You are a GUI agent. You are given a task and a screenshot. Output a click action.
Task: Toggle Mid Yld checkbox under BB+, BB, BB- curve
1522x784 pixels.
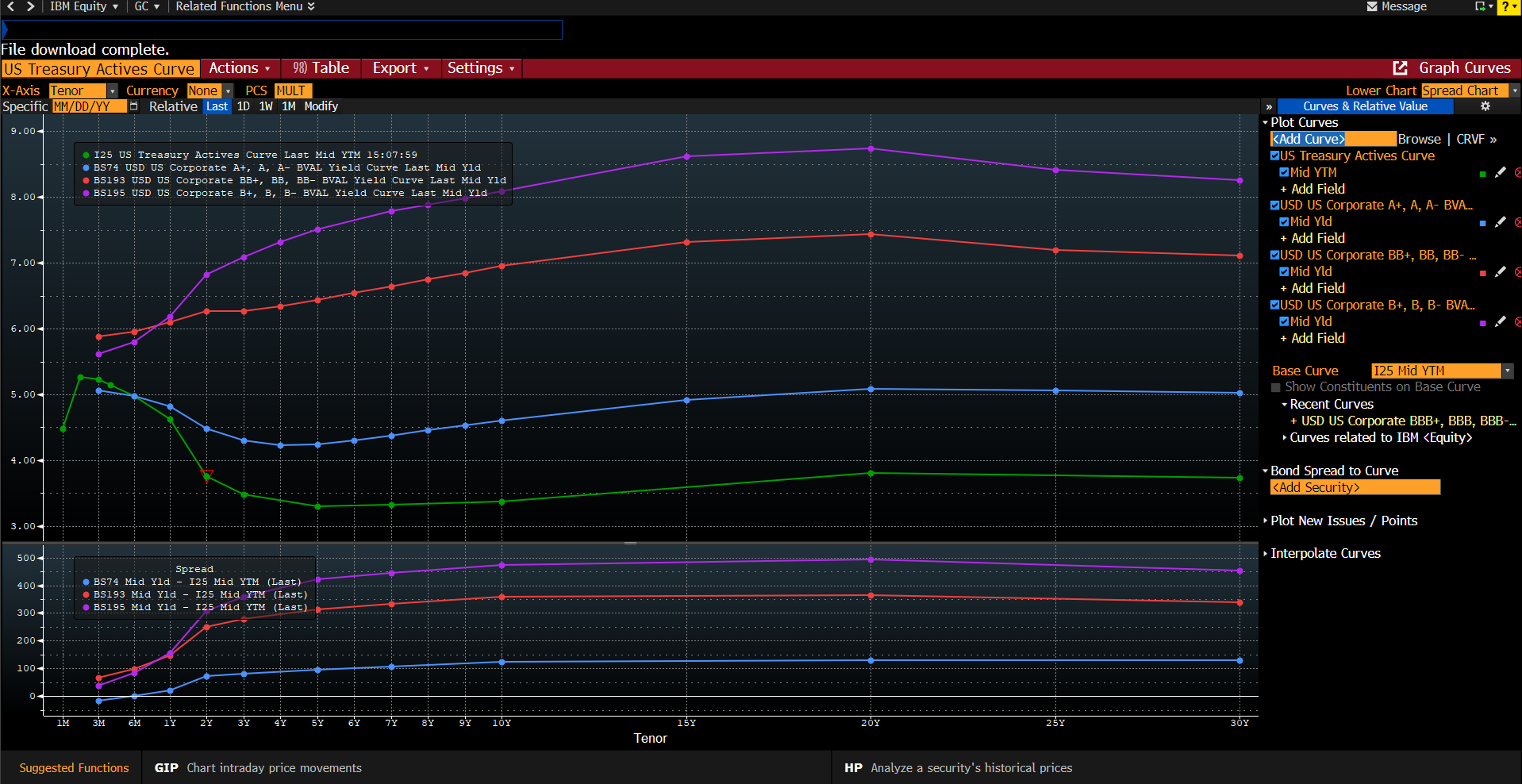point(1284,271)
